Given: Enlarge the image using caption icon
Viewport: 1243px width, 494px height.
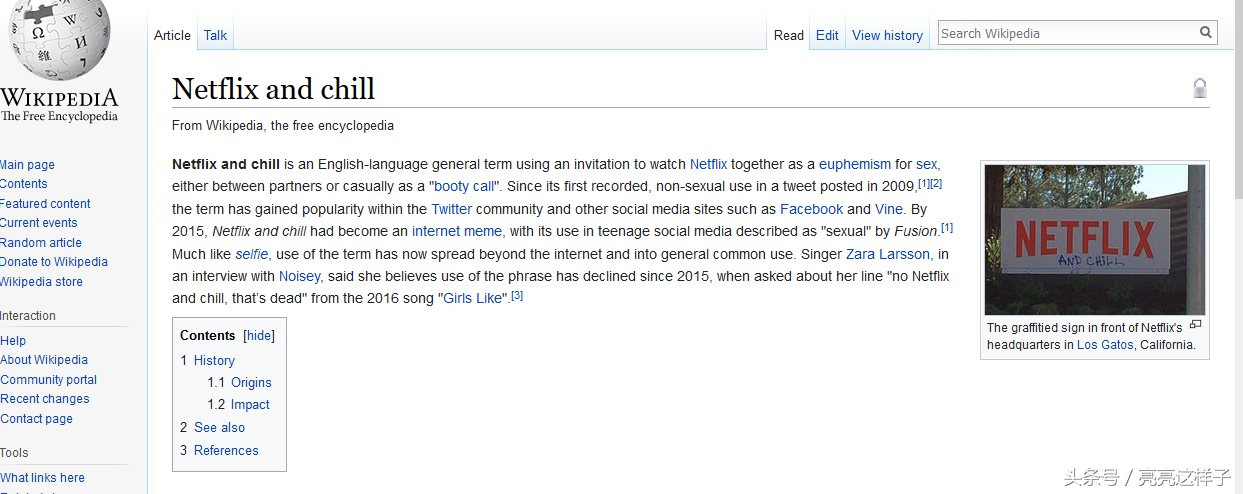Looking at the screenshot, I should coord(1195,325).
